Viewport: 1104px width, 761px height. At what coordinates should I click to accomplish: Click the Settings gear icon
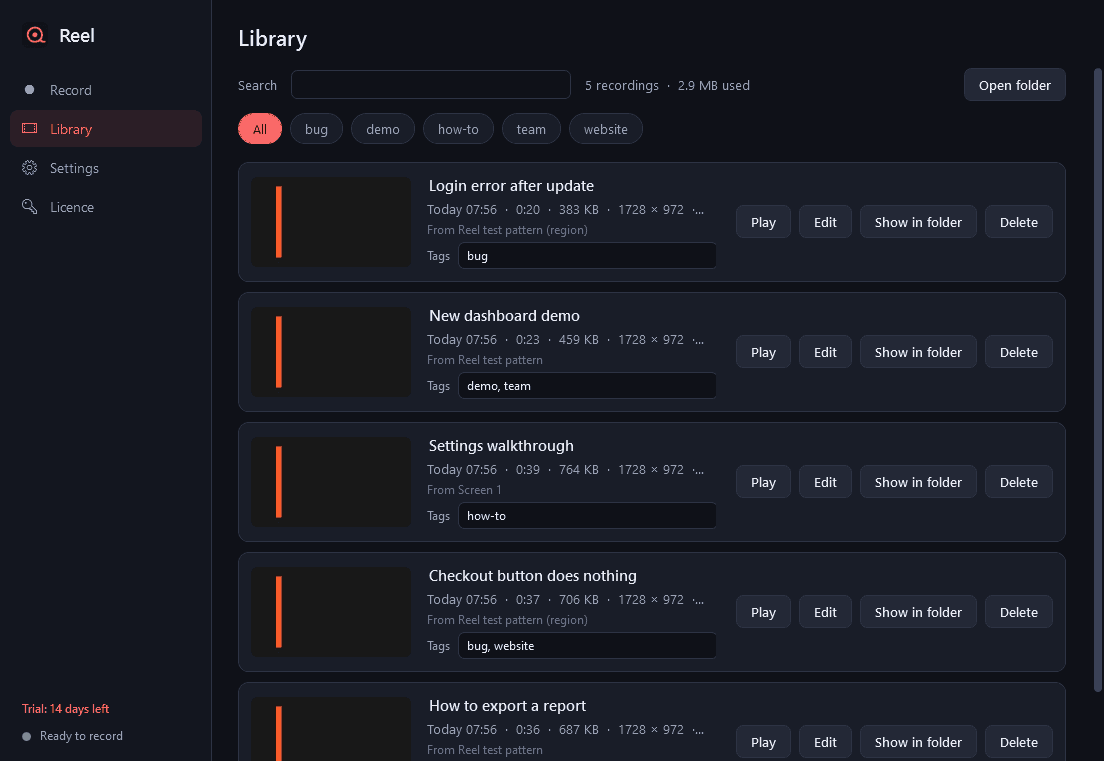30,168
